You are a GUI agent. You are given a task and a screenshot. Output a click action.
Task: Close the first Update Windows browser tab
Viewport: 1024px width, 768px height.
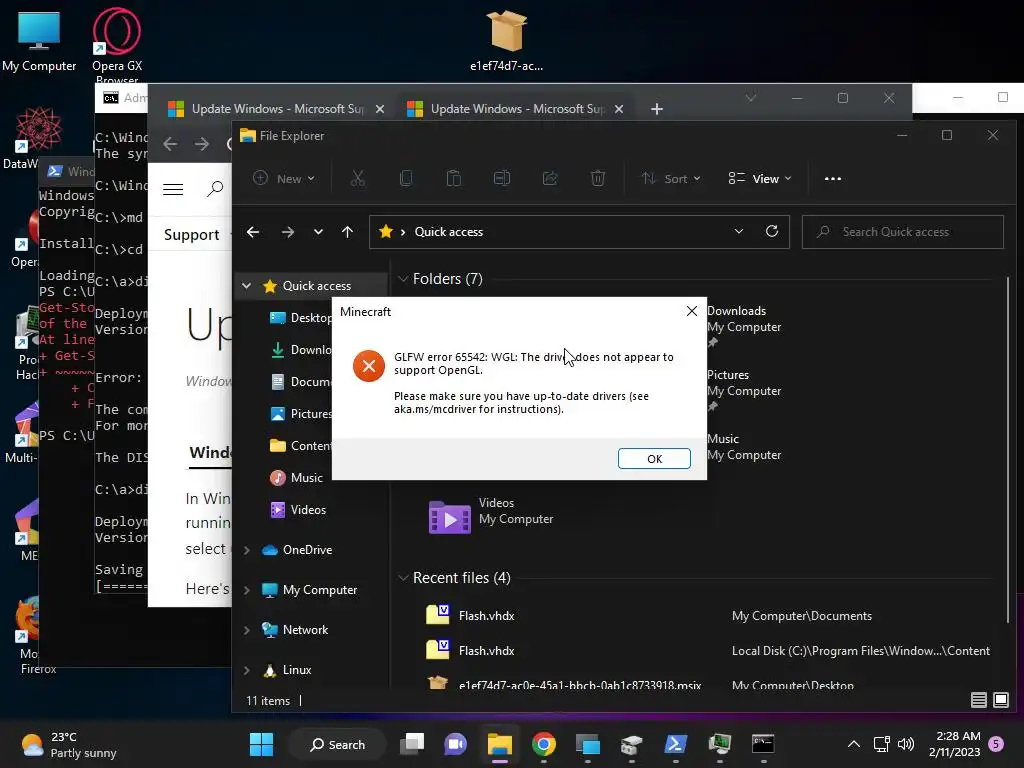(x=379, y=109)
